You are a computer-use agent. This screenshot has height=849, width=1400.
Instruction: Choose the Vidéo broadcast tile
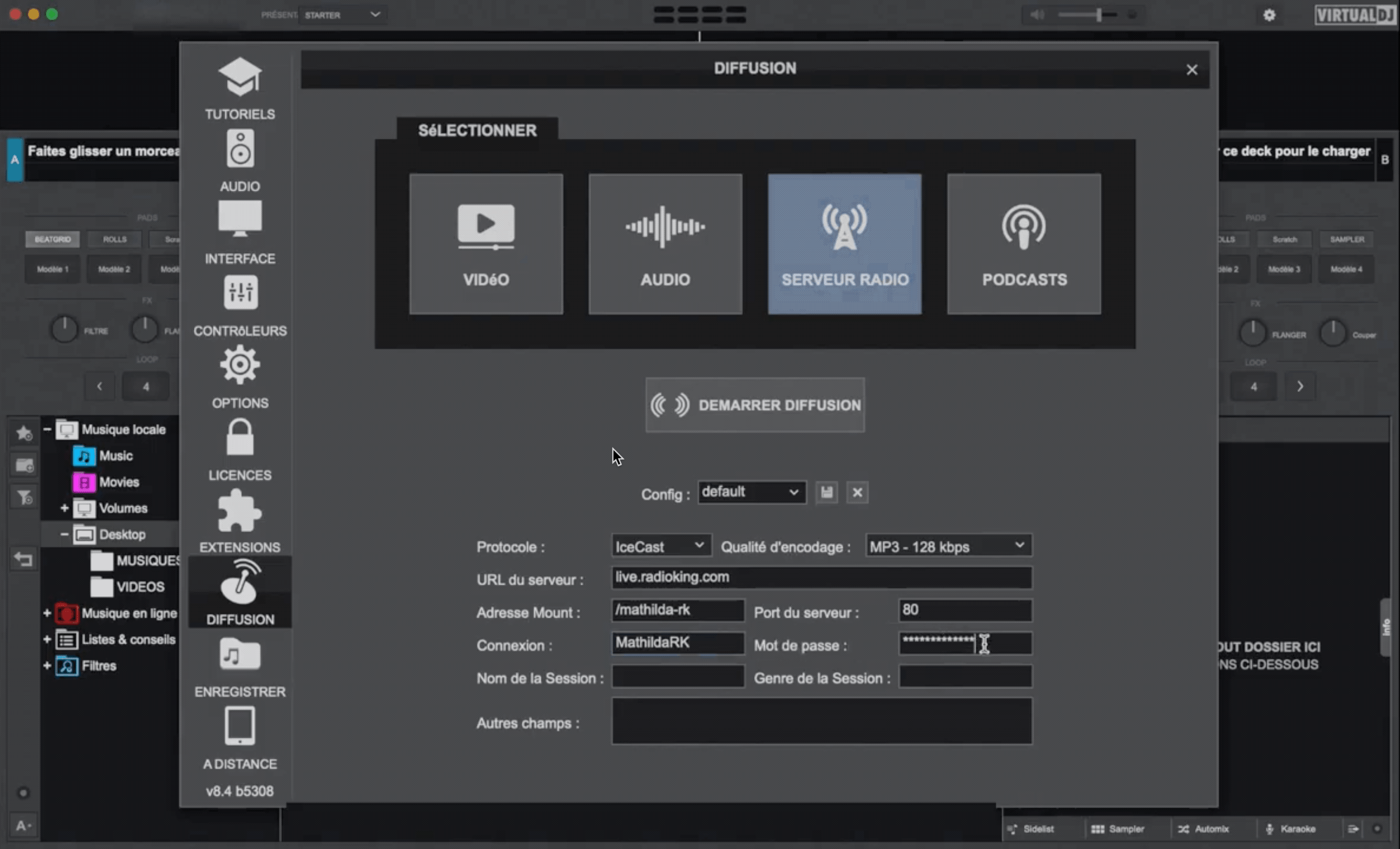pyautogui.click(x=487, y=244)
